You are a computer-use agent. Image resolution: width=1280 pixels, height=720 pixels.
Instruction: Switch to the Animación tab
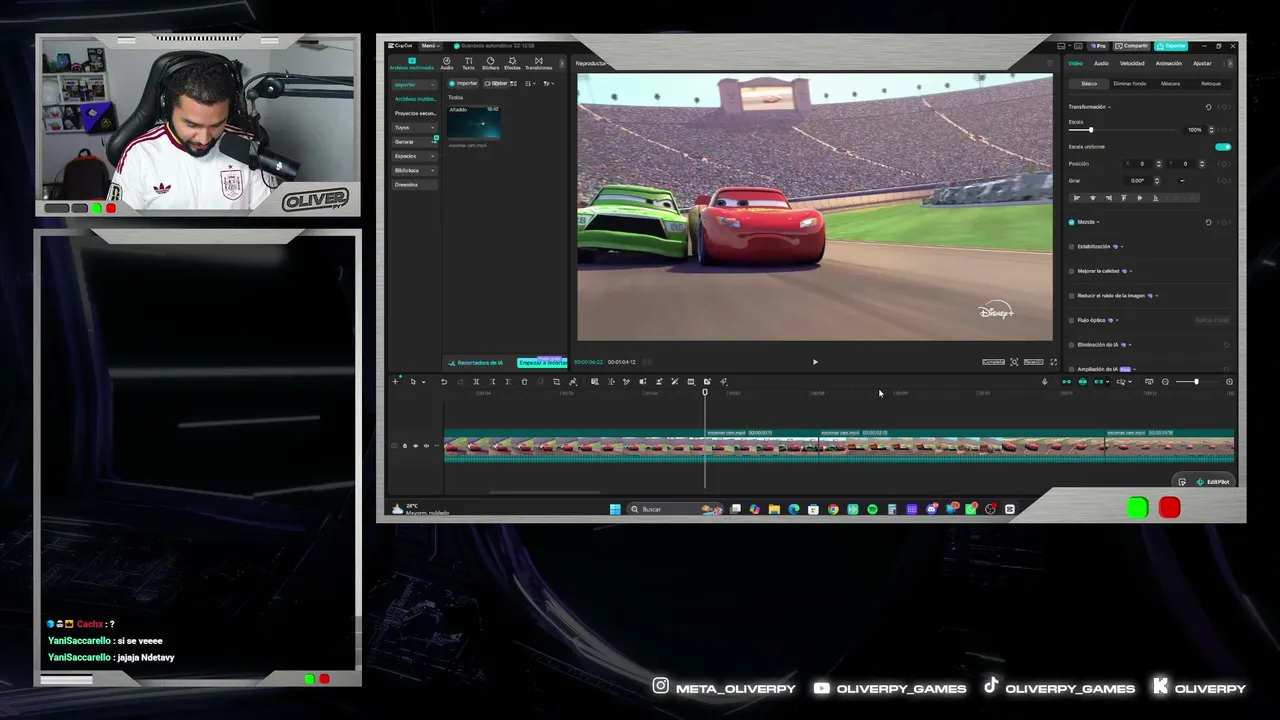pyautogui.click(x=1169, y=63)
